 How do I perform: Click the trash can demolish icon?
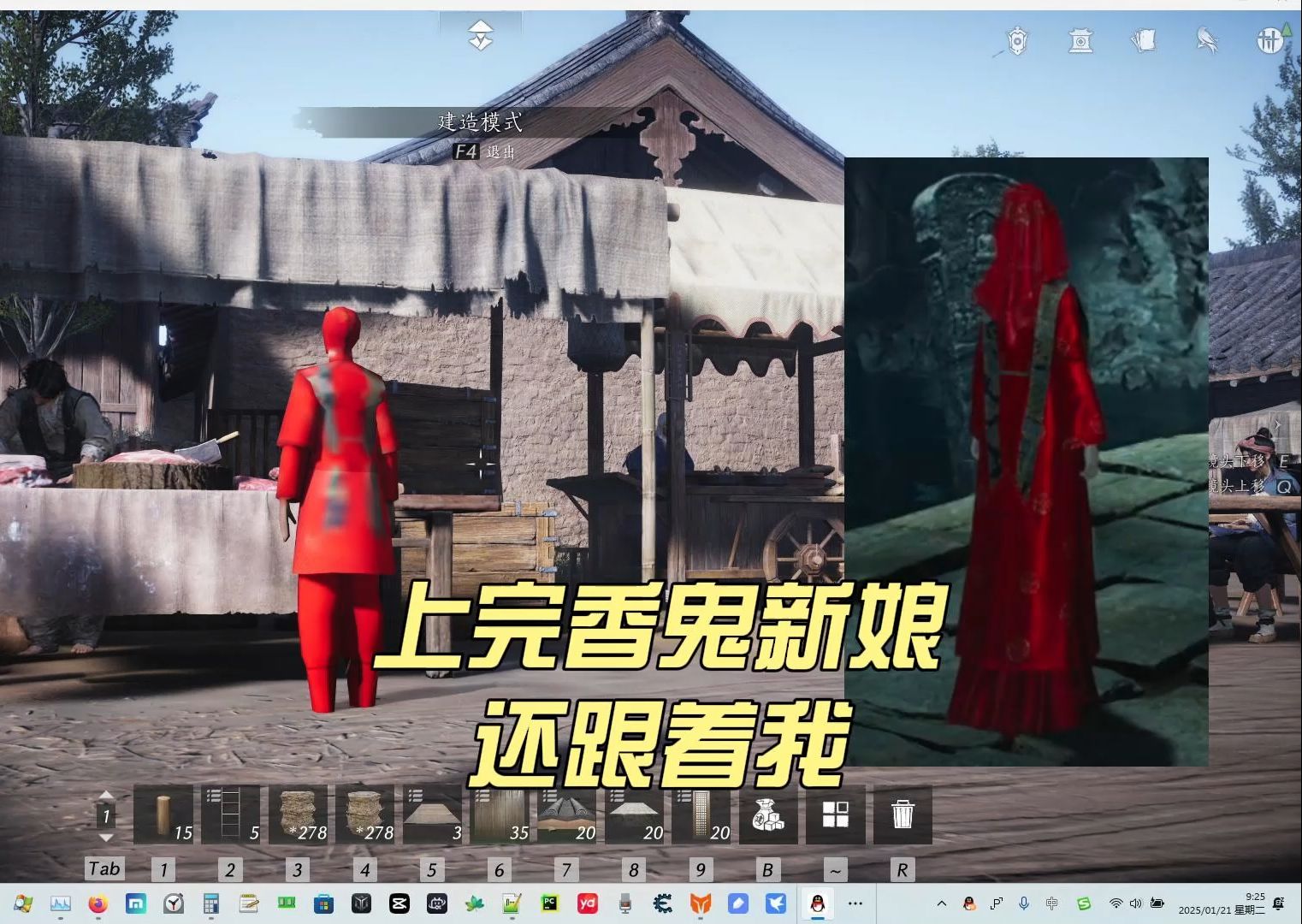tap(903, 814)
